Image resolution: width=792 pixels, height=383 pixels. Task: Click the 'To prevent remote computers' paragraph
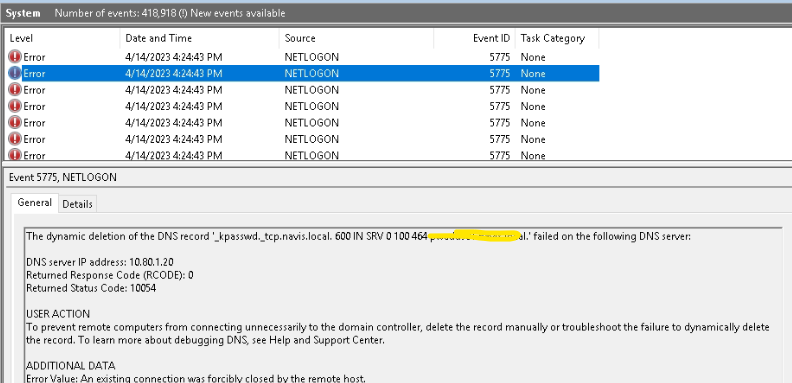tap(398, 333)
